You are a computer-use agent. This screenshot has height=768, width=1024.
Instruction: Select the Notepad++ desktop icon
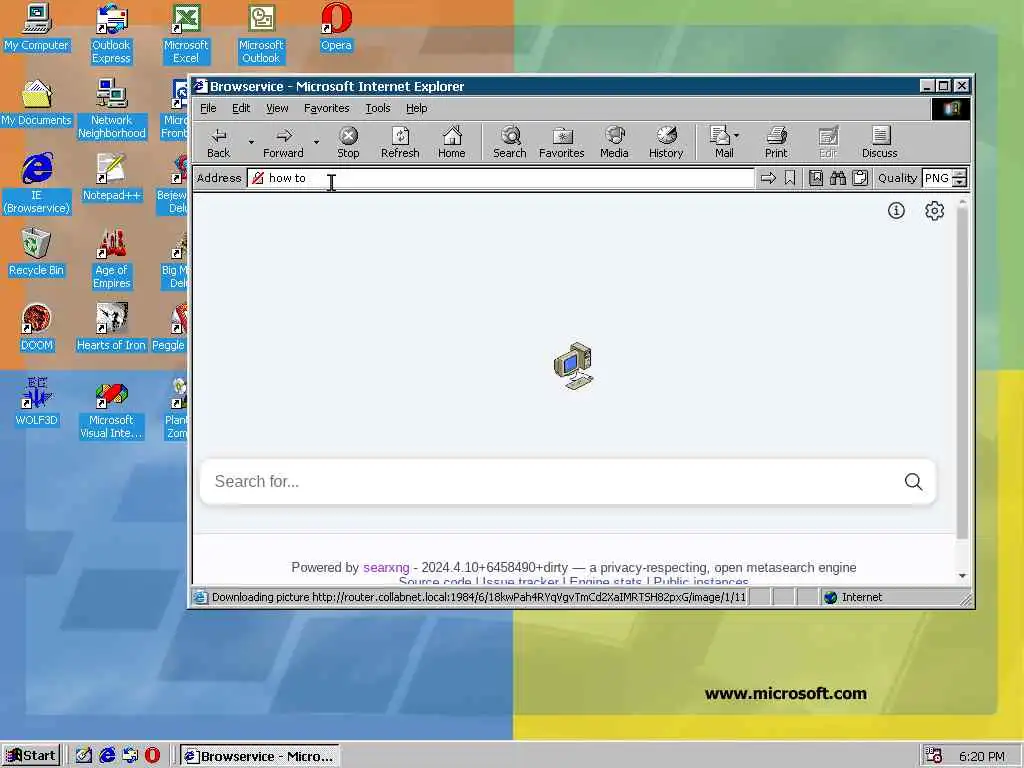[x=111, y=178]
